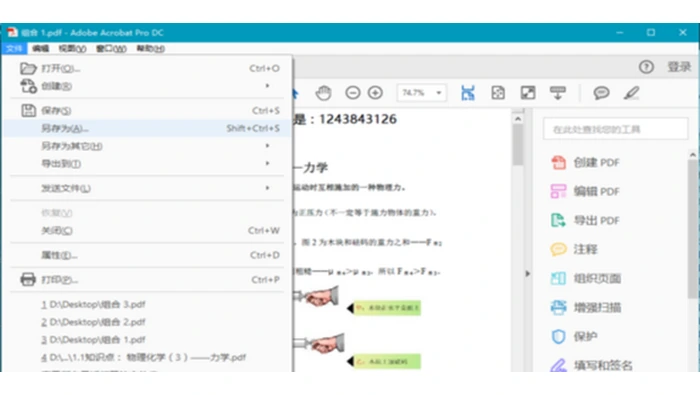Click the Acrobat PDF title bar icon
The image size is (700, 395).
pos(12,32)
